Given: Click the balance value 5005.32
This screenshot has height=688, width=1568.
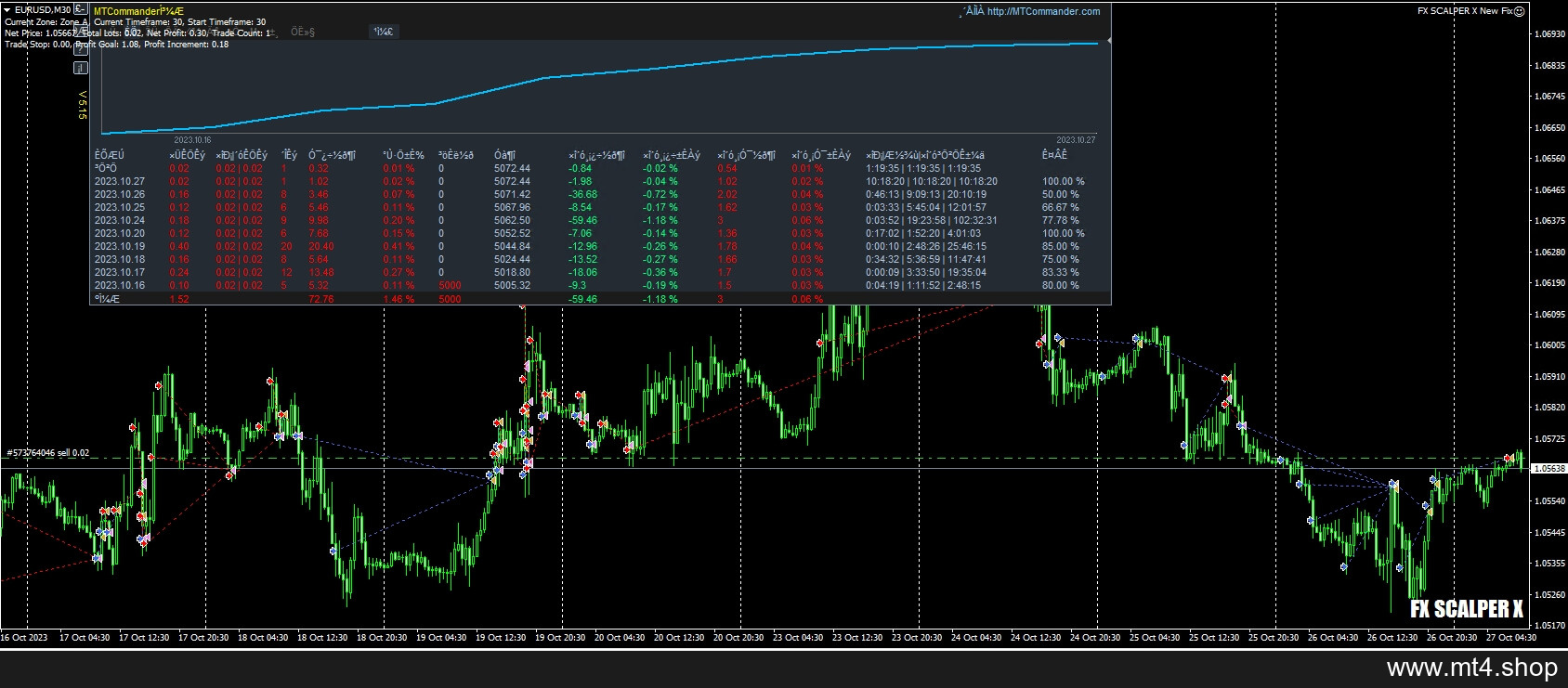Looking at the screenshot, I should point(513,285).
